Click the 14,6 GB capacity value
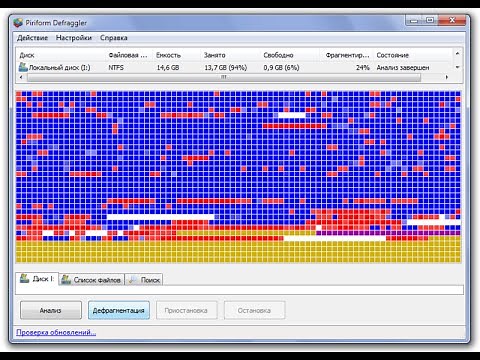The width and height of the screenshot is (480, 360). click(168, 68)
